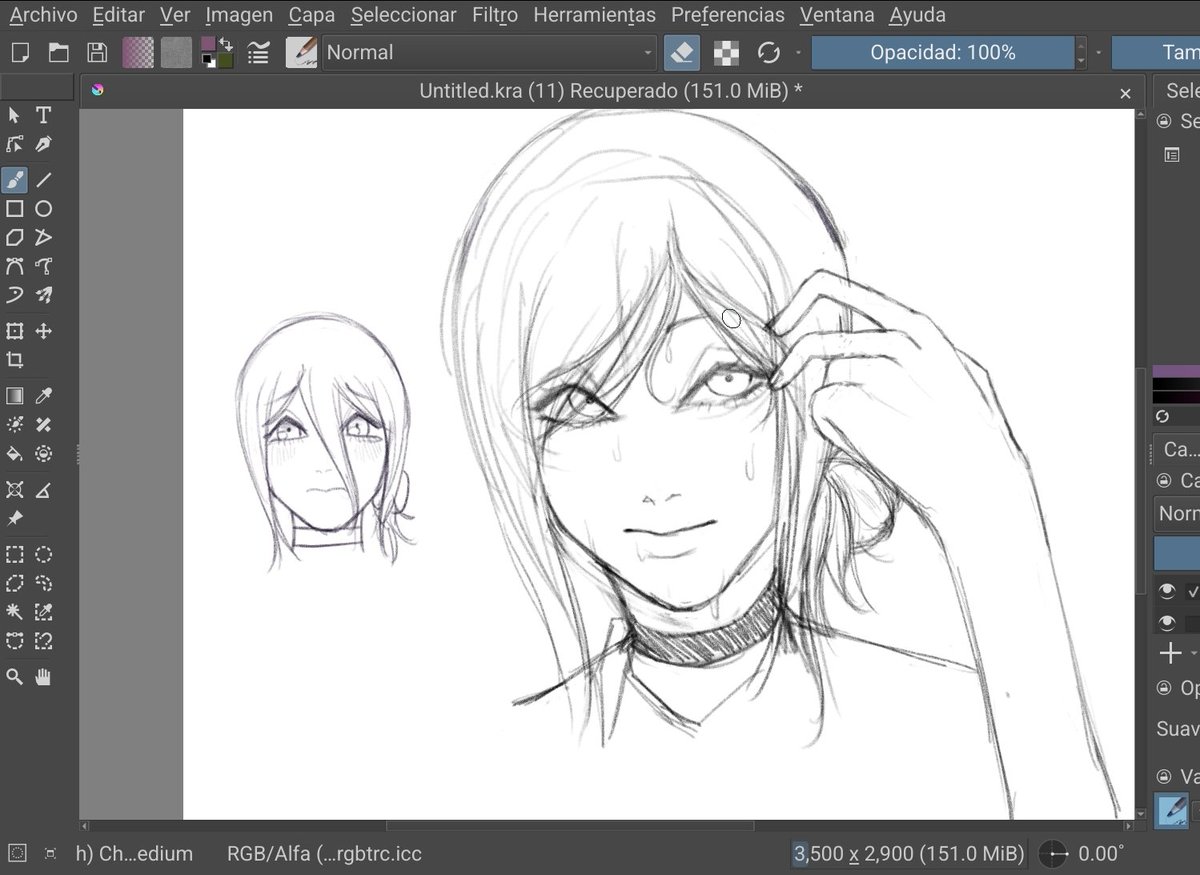Select the Colorize Mask tool
Screen dimensions: 1200x875
[15, 425]
